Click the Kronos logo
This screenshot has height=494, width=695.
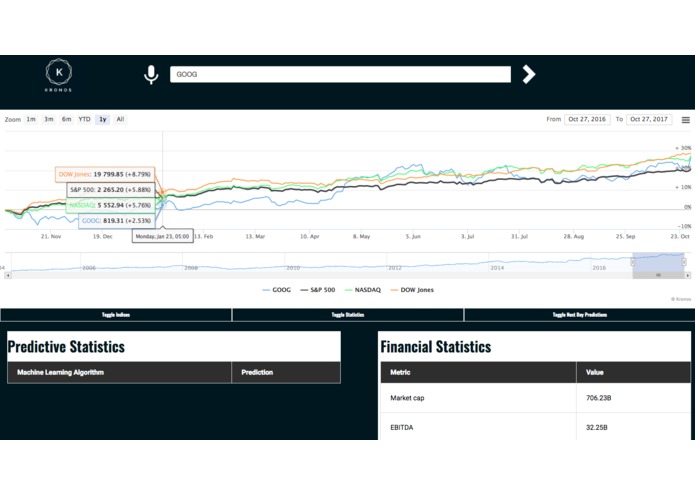click(x=59, y=75)
